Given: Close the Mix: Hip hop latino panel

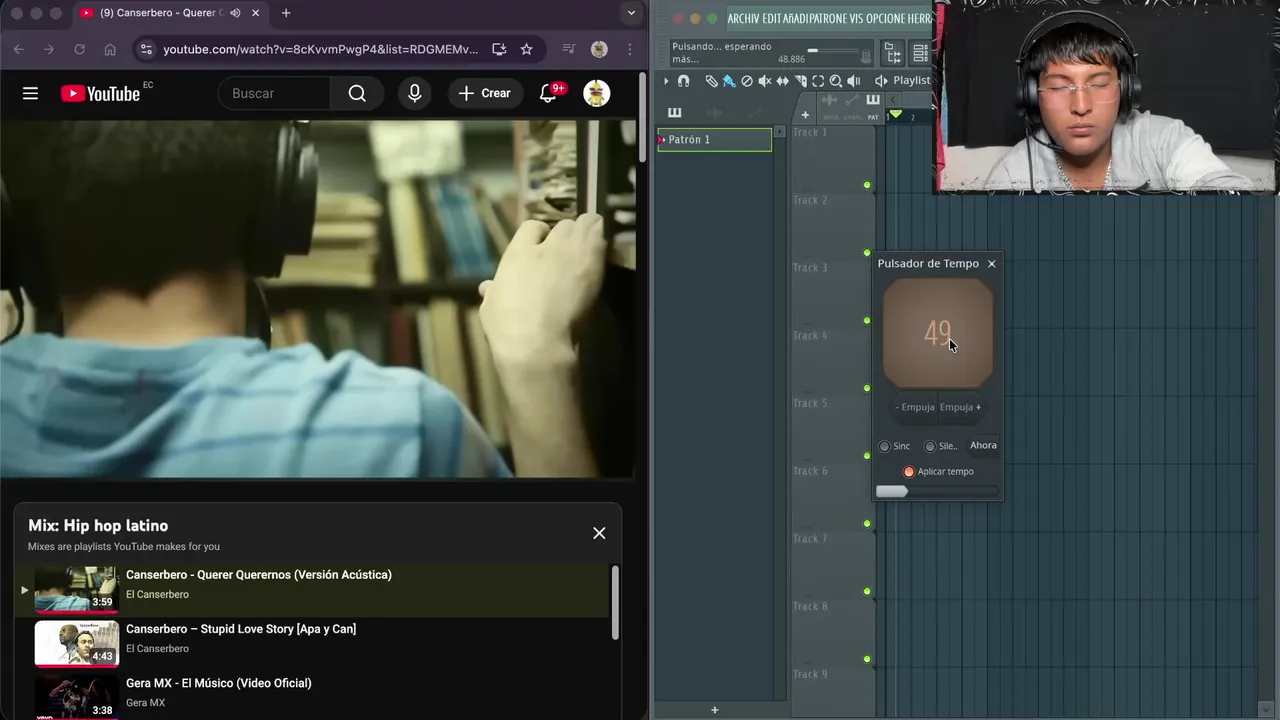Looking at the screenshot, I should [599, 533].
